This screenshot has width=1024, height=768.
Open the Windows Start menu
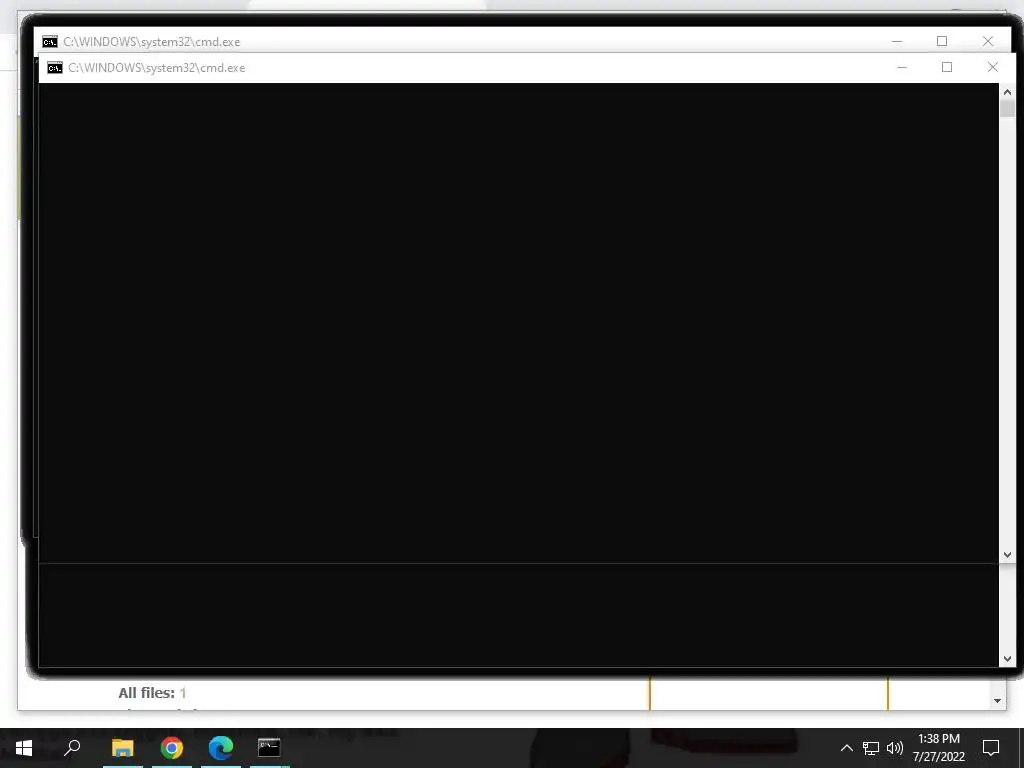click(x=24, y=748)
